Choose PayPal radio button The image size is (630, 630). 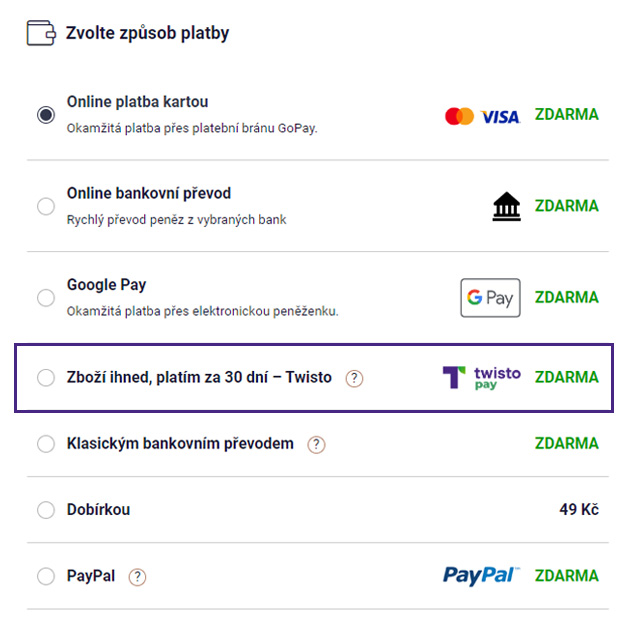[x=45, y=576]
